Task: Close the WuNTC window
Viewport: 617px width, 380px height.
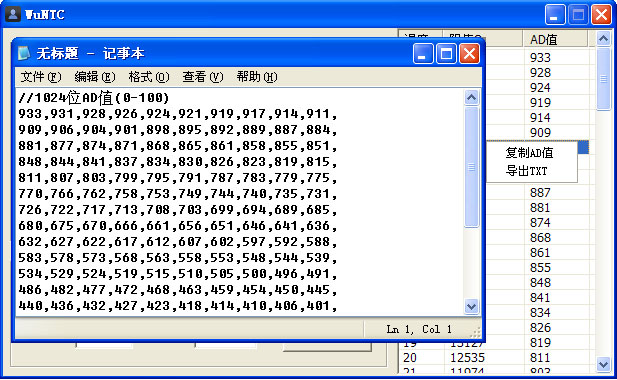Action: tap(602, 15)
